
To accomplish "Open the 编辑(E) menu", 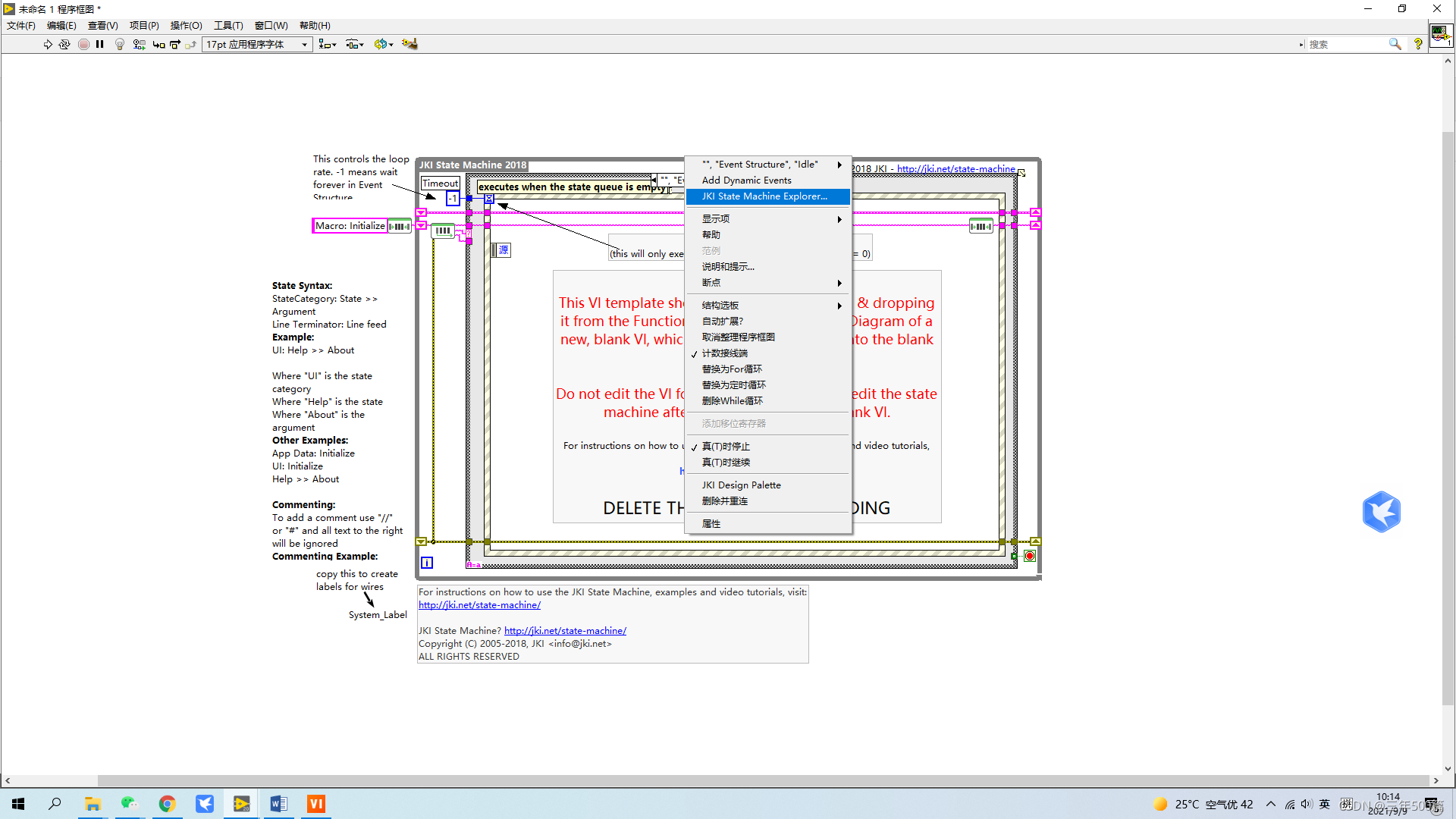I will pos(61,25).
